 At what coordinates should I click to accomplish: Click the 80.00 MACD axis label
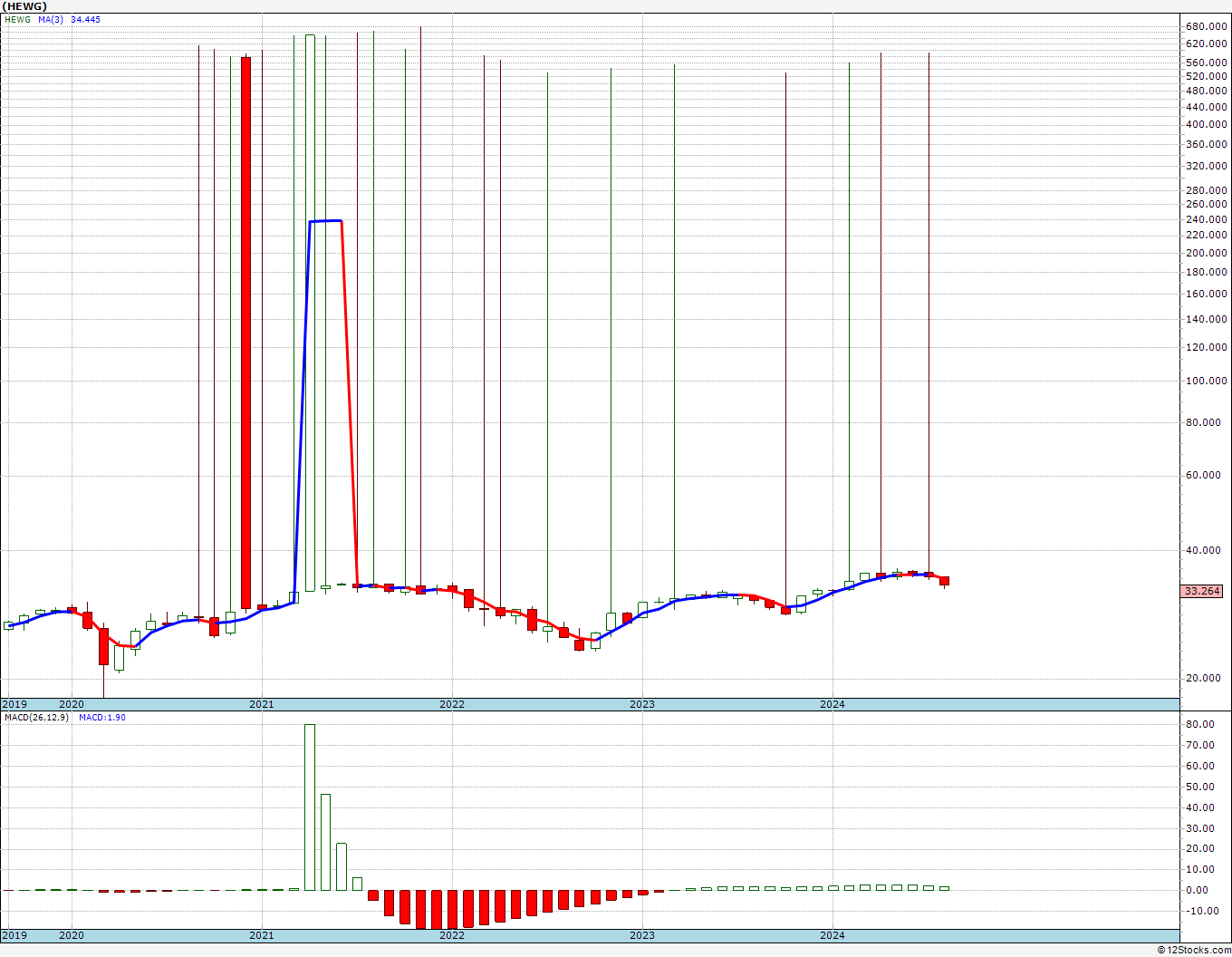tap(1202, 725)
